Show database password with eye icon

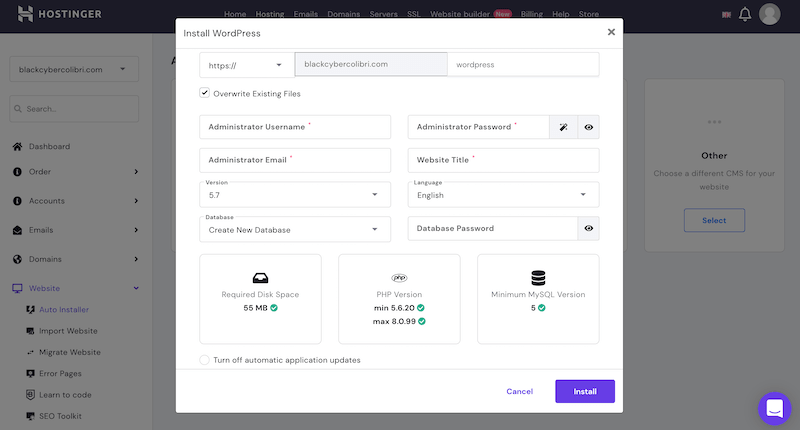588,229
